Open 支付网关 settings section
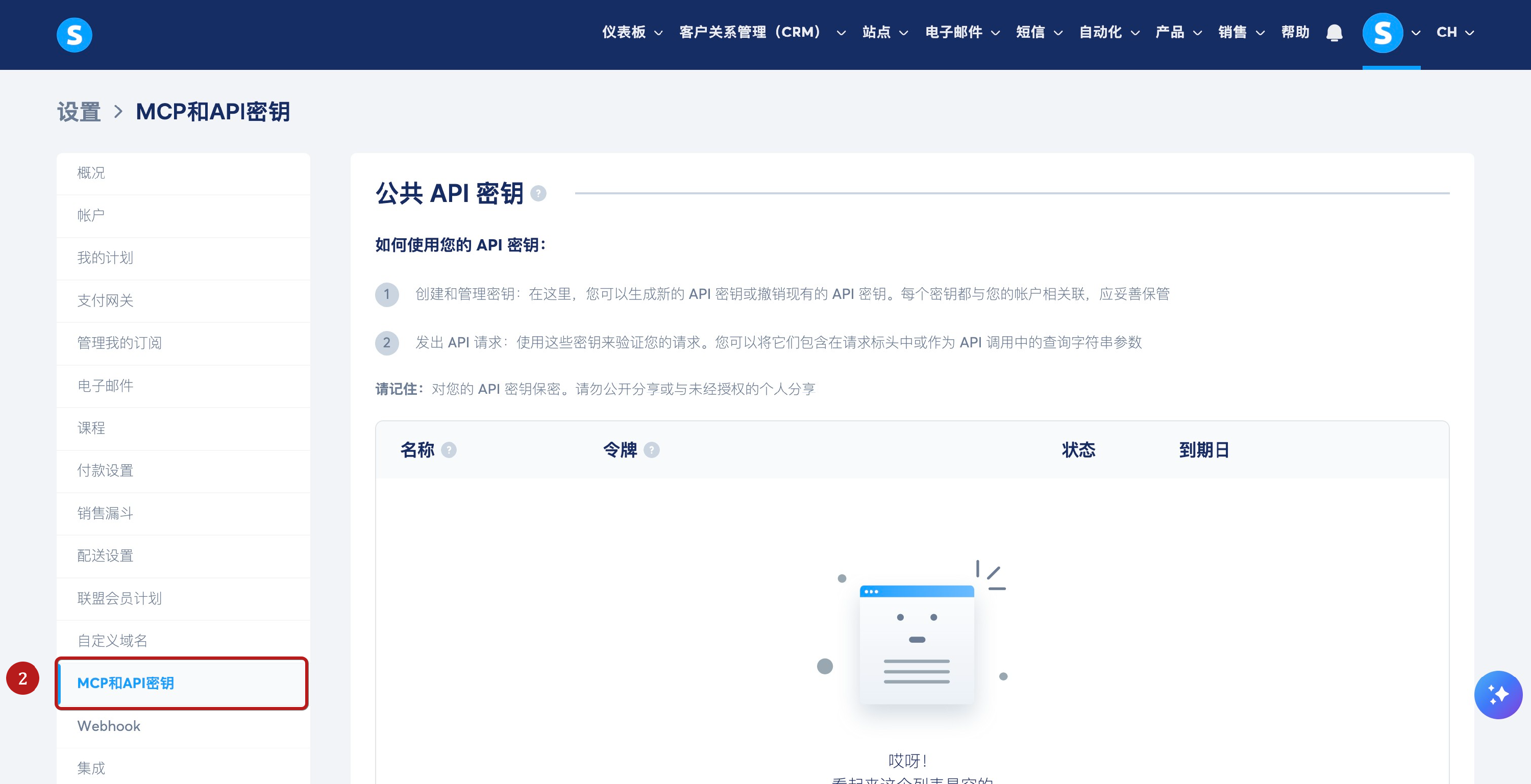The height and width of the screenshot is (784, 1531). click(x=105, y=300)
